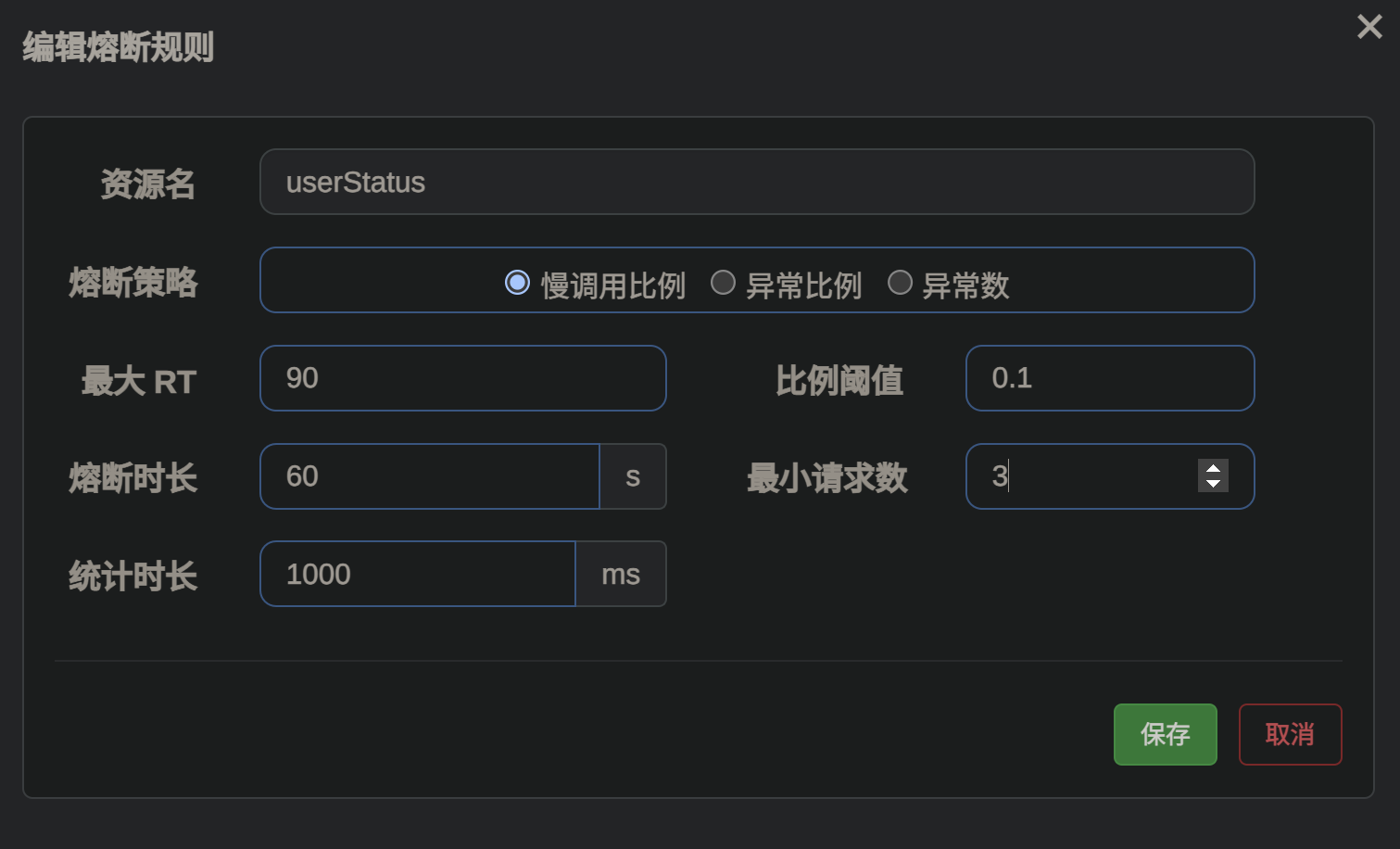Cancel editing with the 取消 button

click(1290, 734)
